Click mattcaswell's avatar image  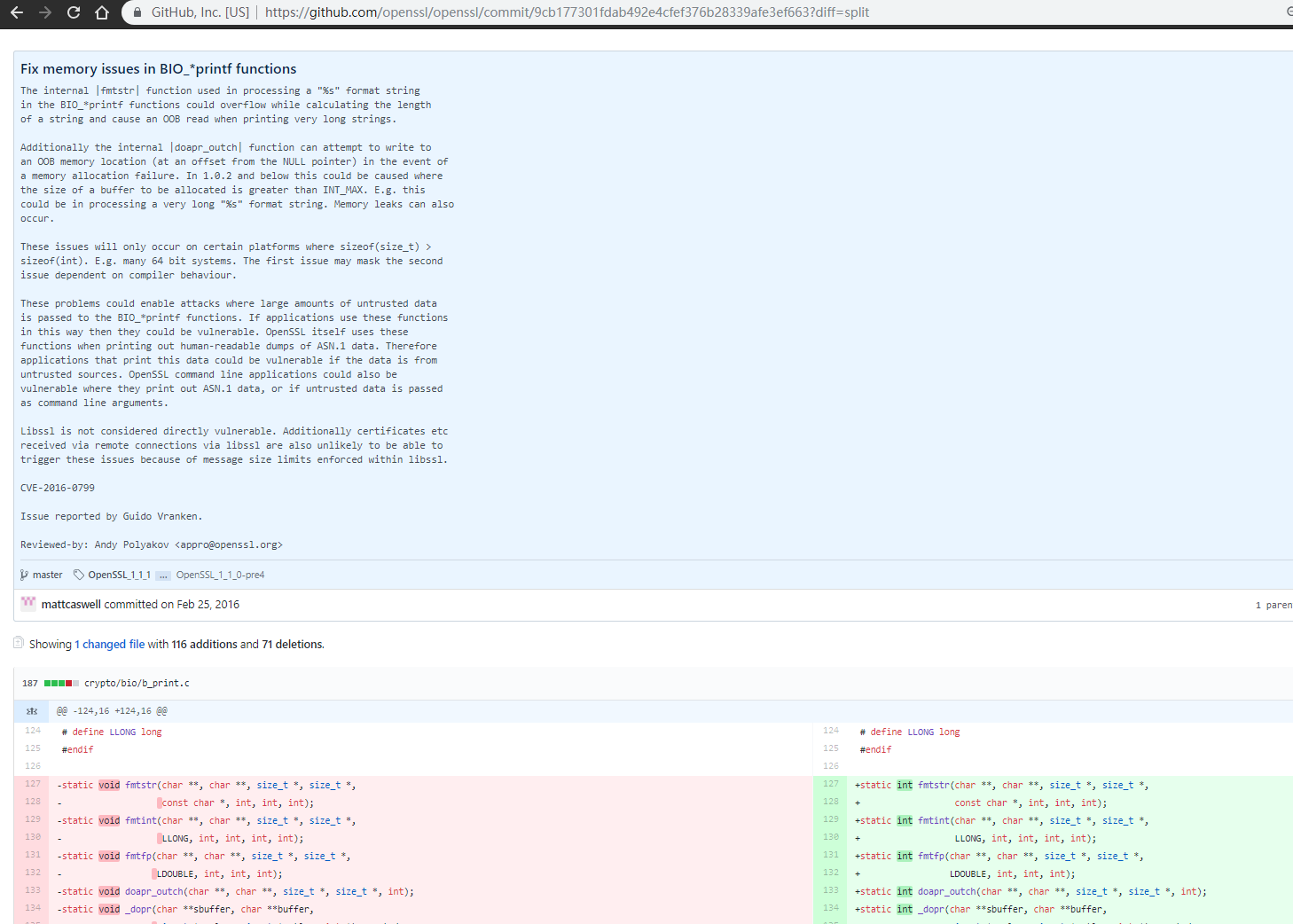tap(28, 603)
